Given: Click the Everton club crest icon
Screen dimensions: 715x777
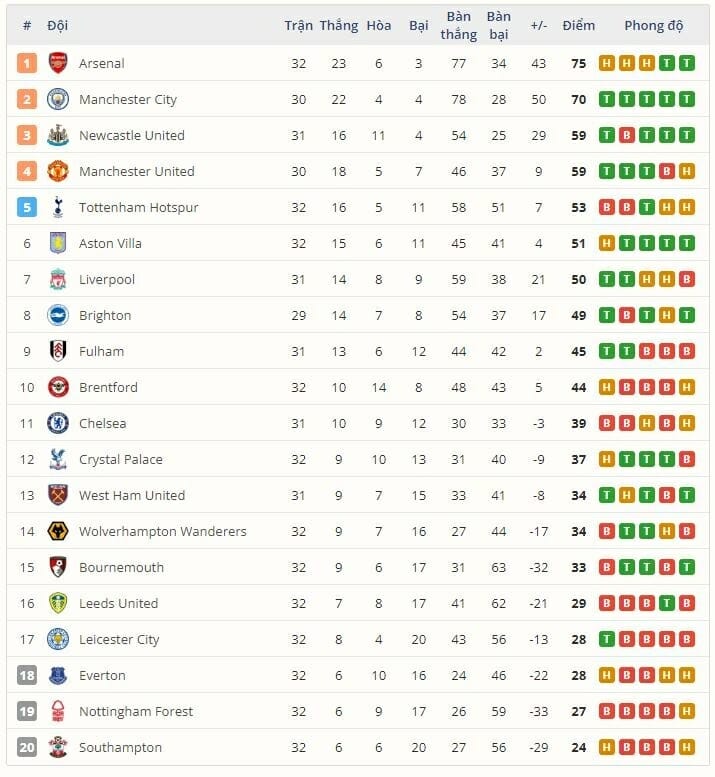Looking at the screenshot, I should click(x=58, y=675).
